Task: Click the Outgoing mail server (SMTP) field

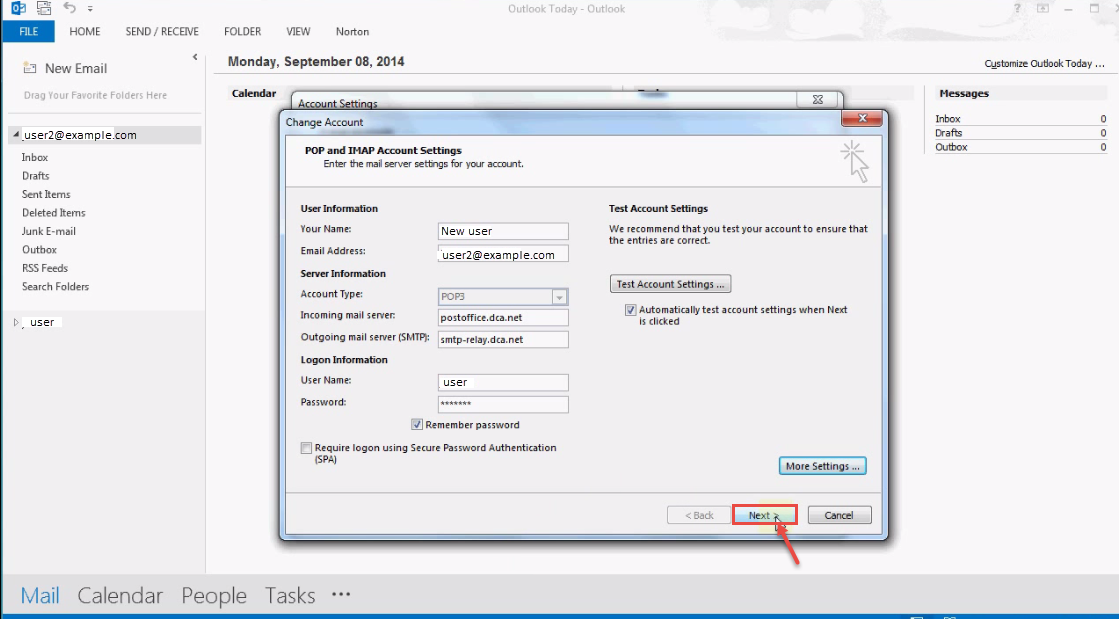Action: (503, 339)
